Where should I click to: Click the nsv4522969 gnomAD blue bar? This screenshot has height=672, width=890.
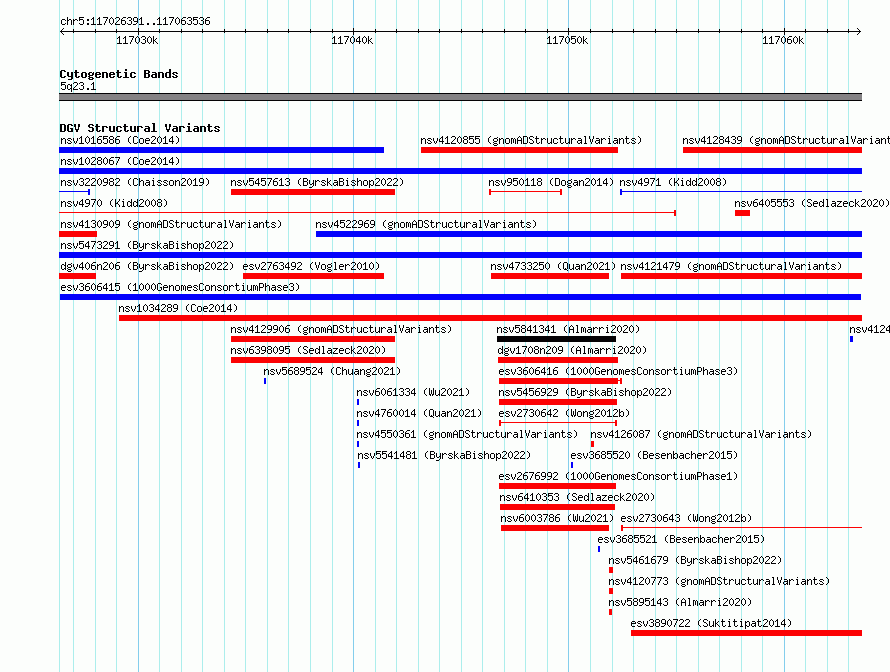pyautogui.click(x=589, y=234)
